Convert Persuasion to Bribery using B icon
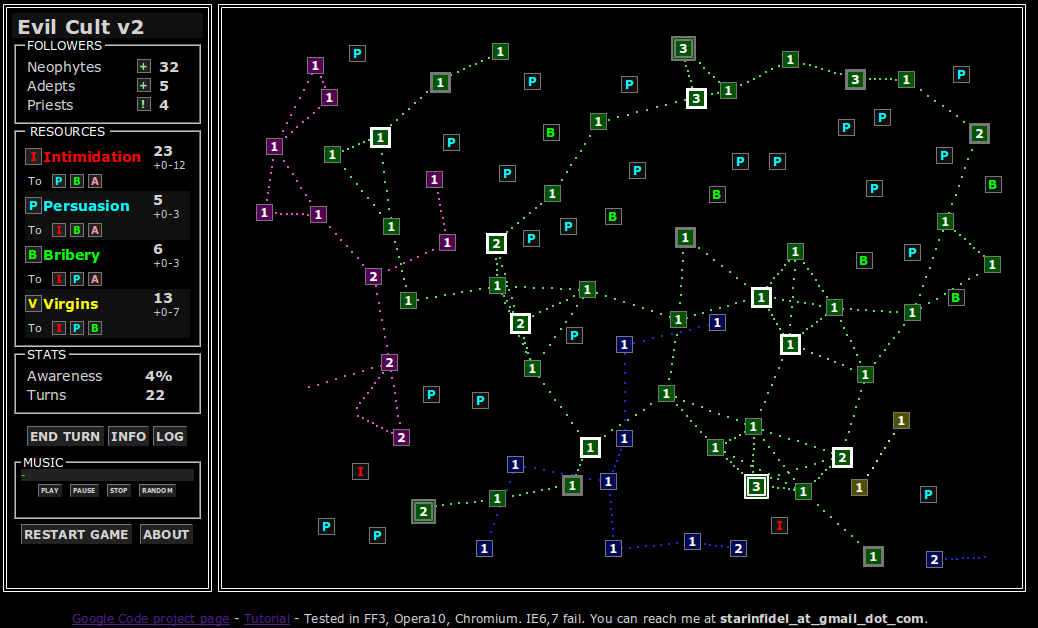Screen dimensions: 1038x628 click(77, 230)
